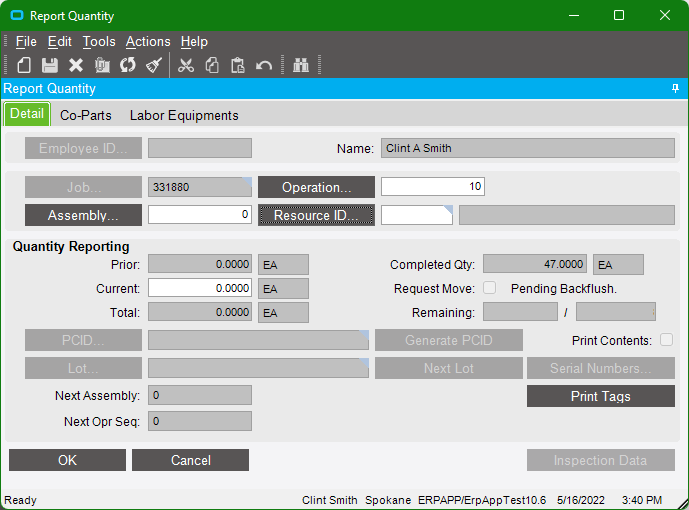This screenshot has width=689, height=510.
Task: Click "Spokane" in the status bar
Action: click(x=388, y=500)
